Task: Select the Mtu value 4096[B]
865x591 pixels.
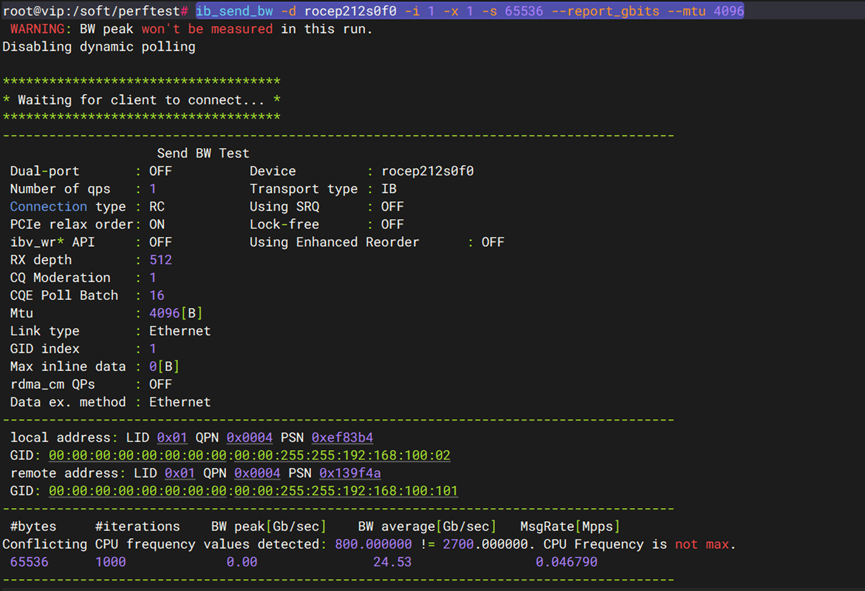Action: click(x=176, y=313)
